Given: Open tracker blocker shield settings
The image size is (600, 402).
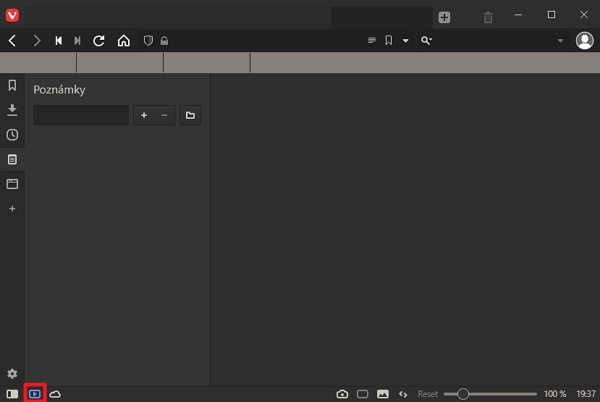Looking at the screenshot, I should coord(148,41).
